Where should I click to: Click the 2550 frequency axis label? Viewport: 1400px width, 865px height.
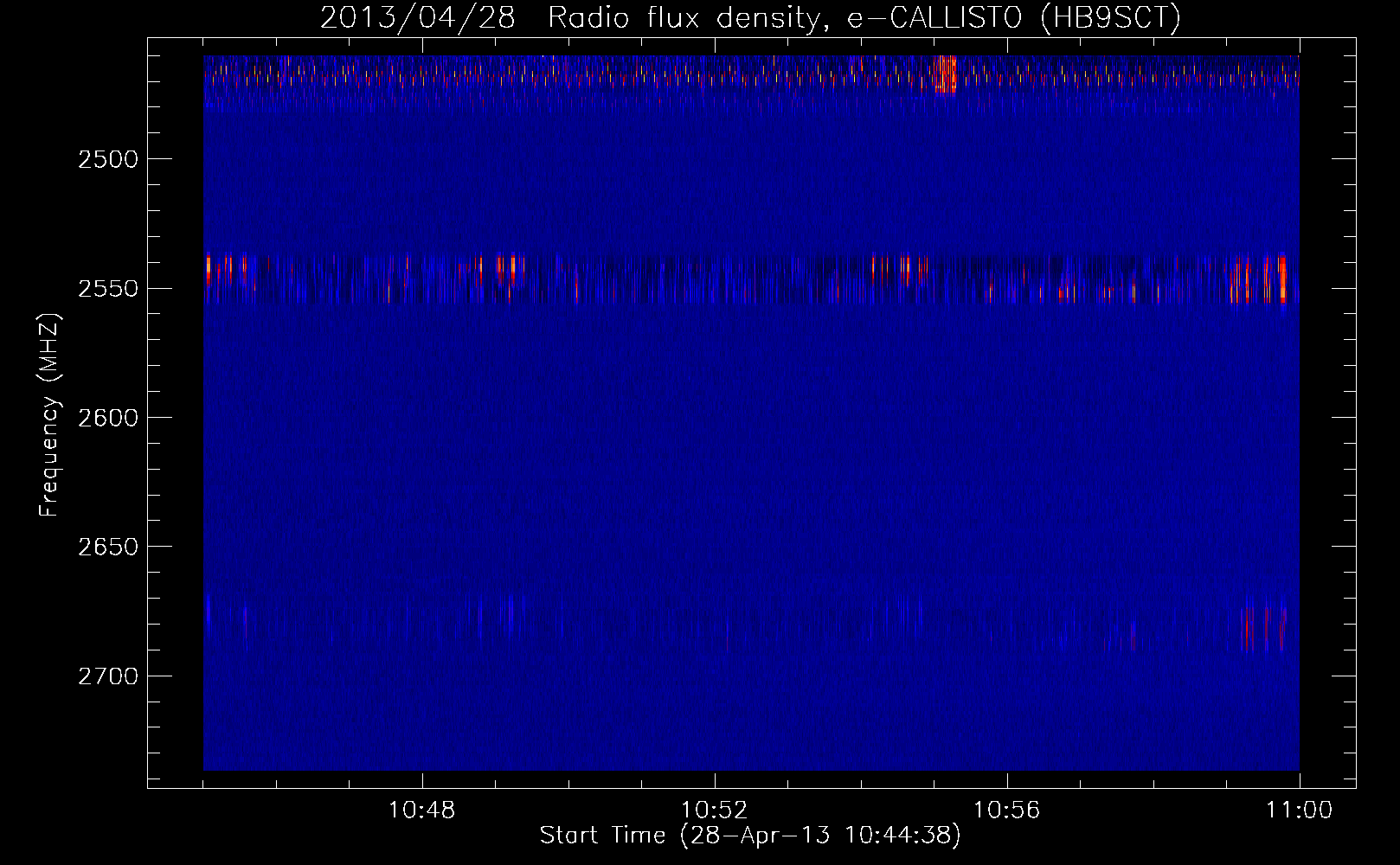point(107,288)
